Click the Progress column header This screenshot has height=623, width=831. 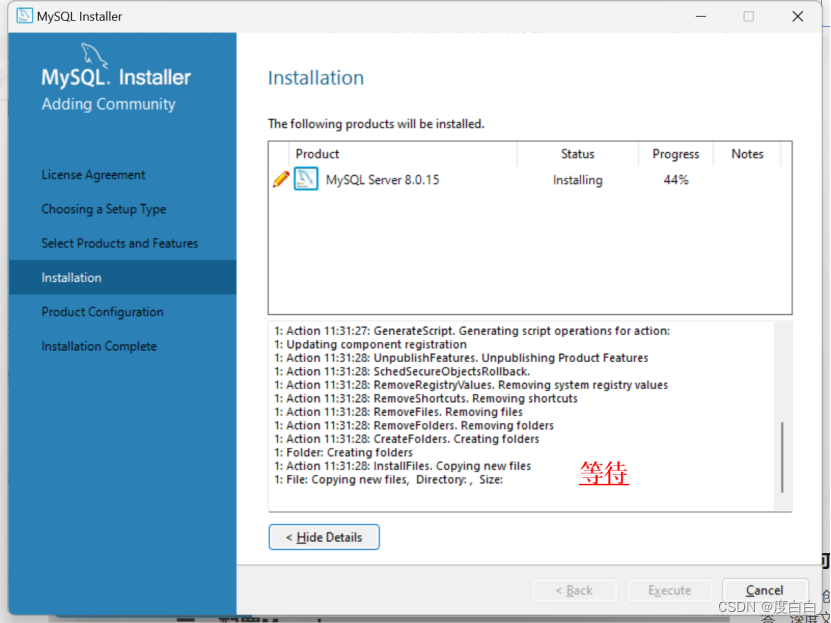coord(676,154)
